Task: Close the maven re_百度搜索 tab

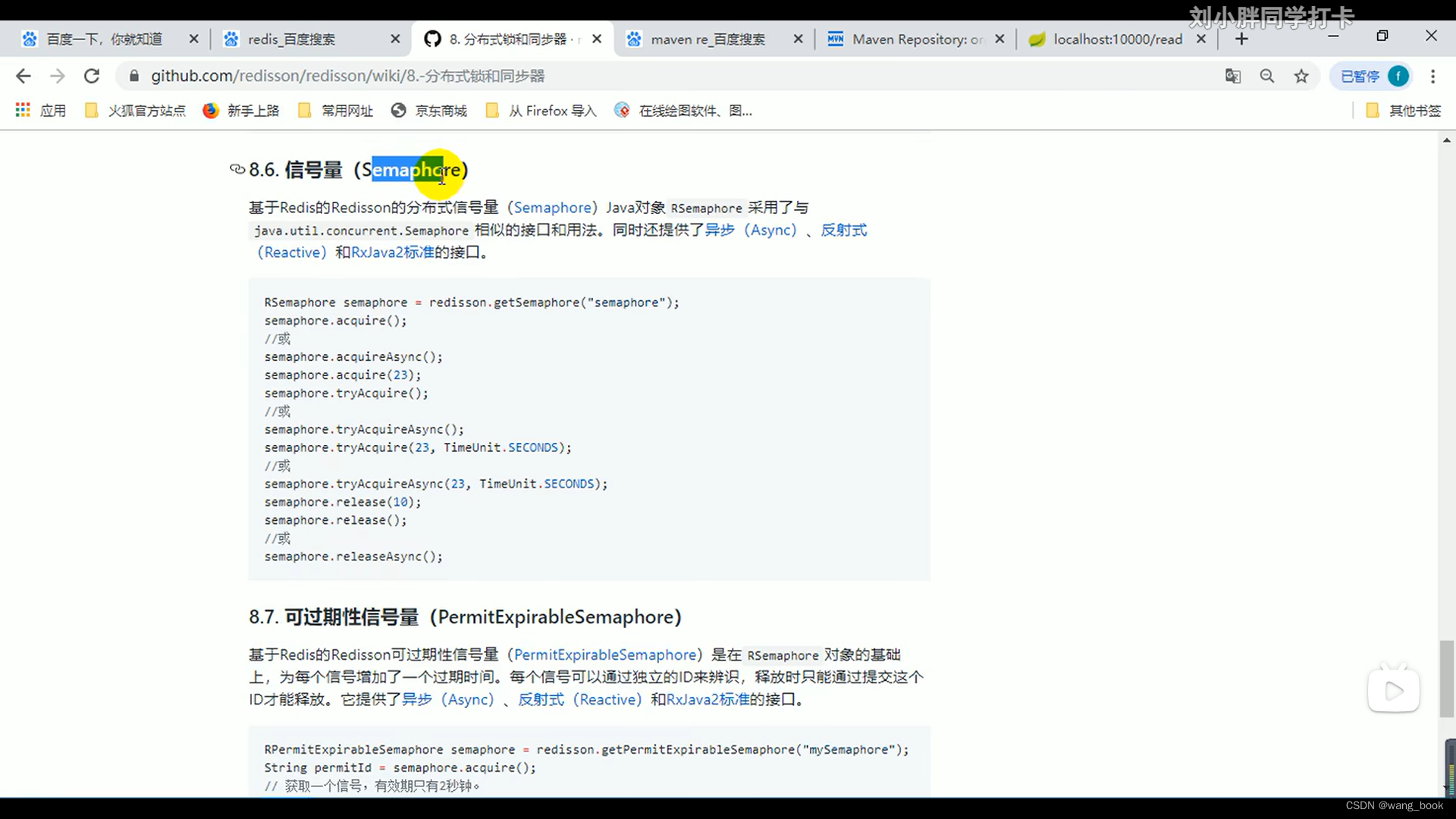Action: coord(798,39)
